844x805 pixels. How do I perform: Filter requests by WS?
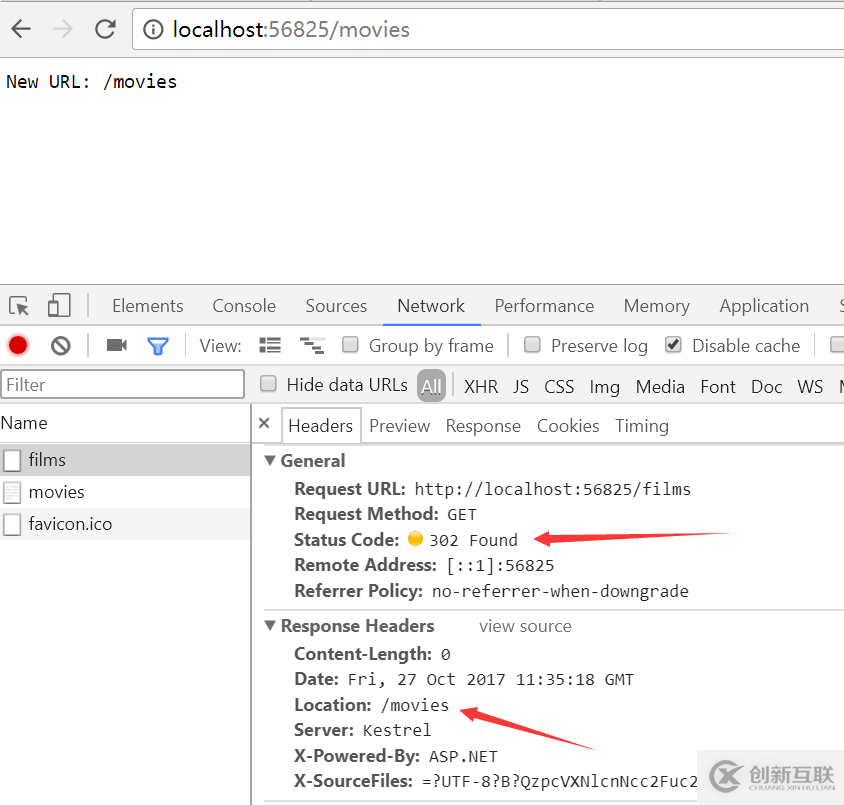(x=810, y=386)
